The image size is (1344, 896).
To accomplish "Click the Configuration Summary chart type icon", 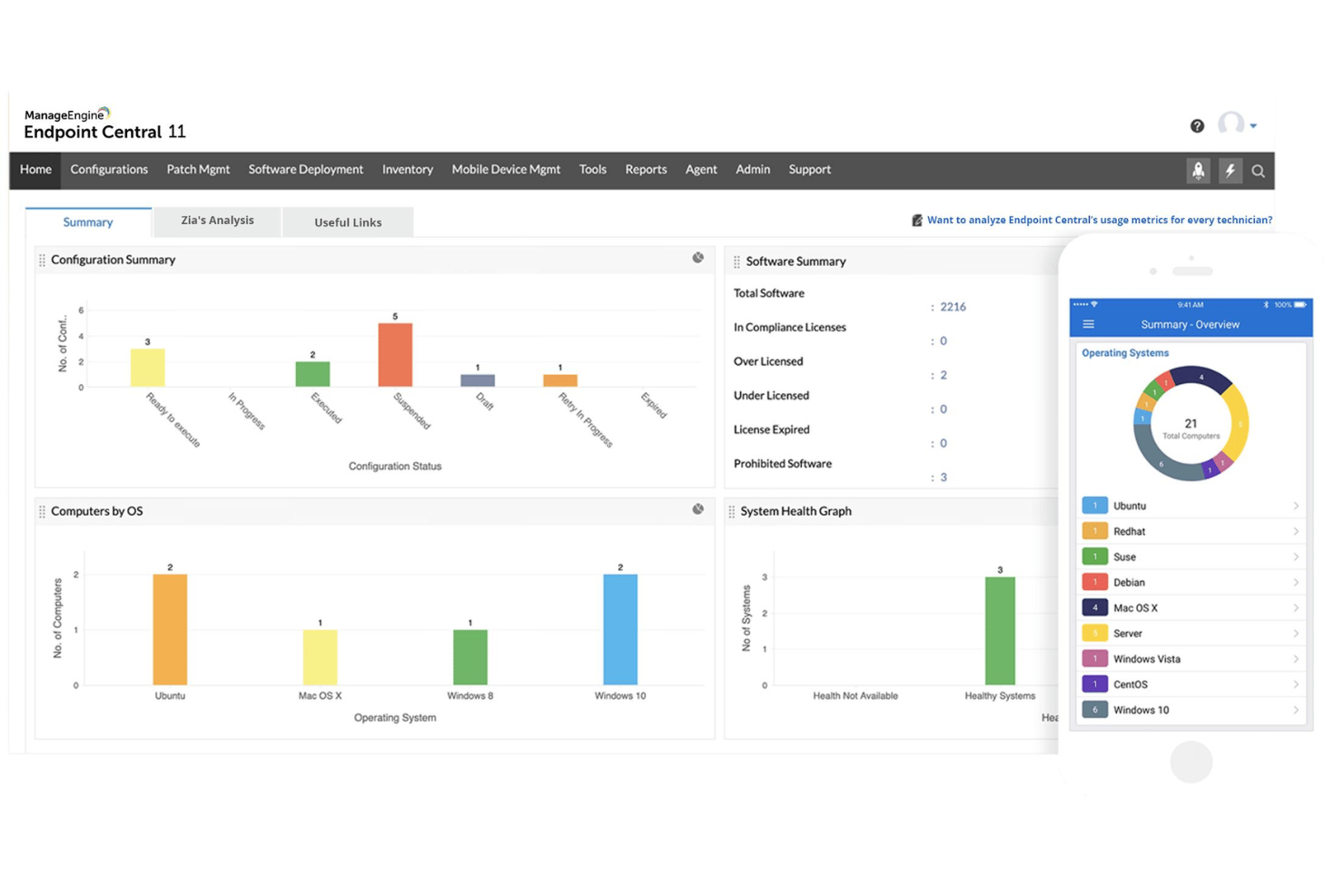I will point(698,258).
